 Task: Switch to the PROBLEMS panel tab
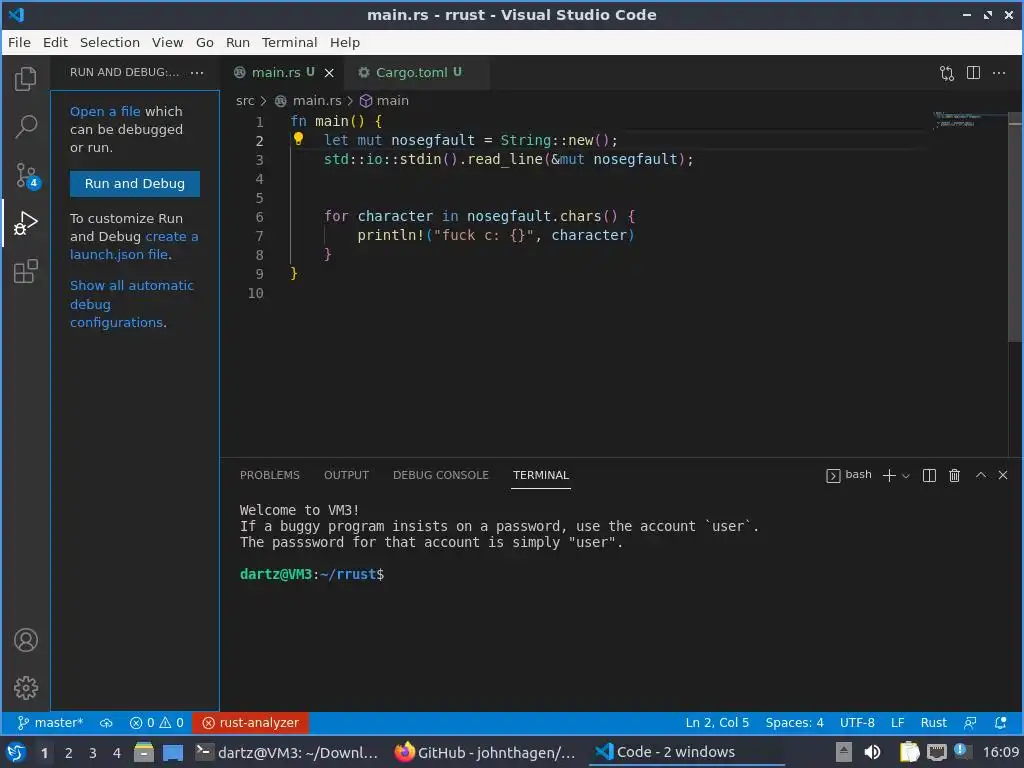269,475
